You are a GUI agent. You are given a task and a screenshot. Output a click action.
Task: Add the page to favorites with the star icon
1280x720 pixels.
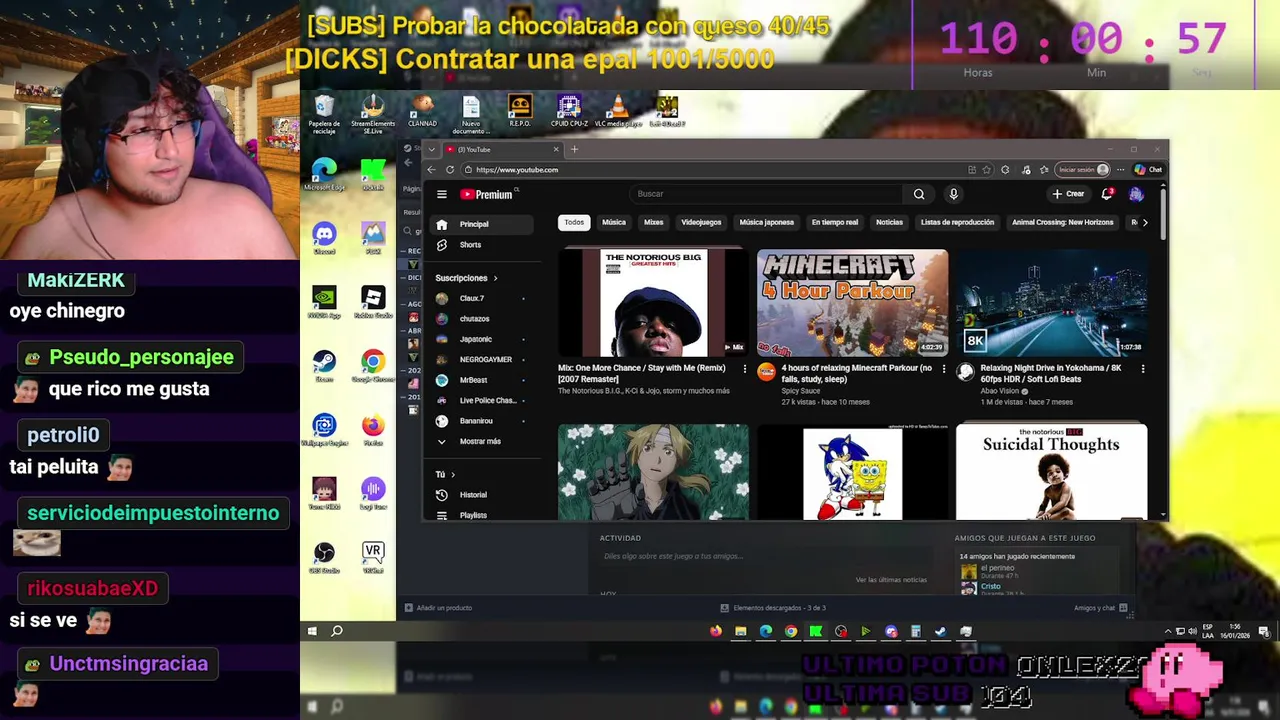click(x=987, y=170)
